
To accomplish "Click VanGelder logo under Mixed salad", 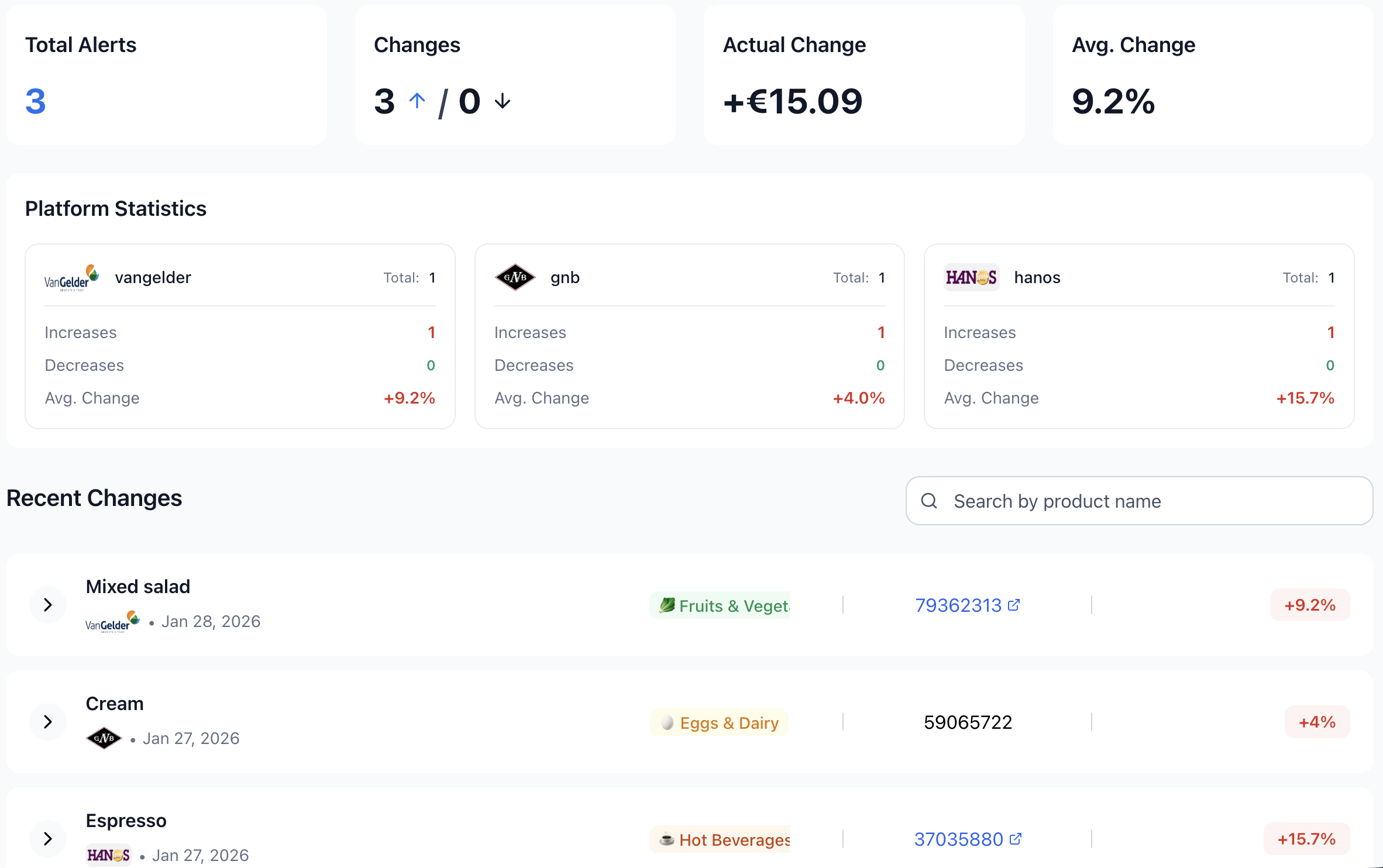I will pyautogui.click(x=112, y=622).
